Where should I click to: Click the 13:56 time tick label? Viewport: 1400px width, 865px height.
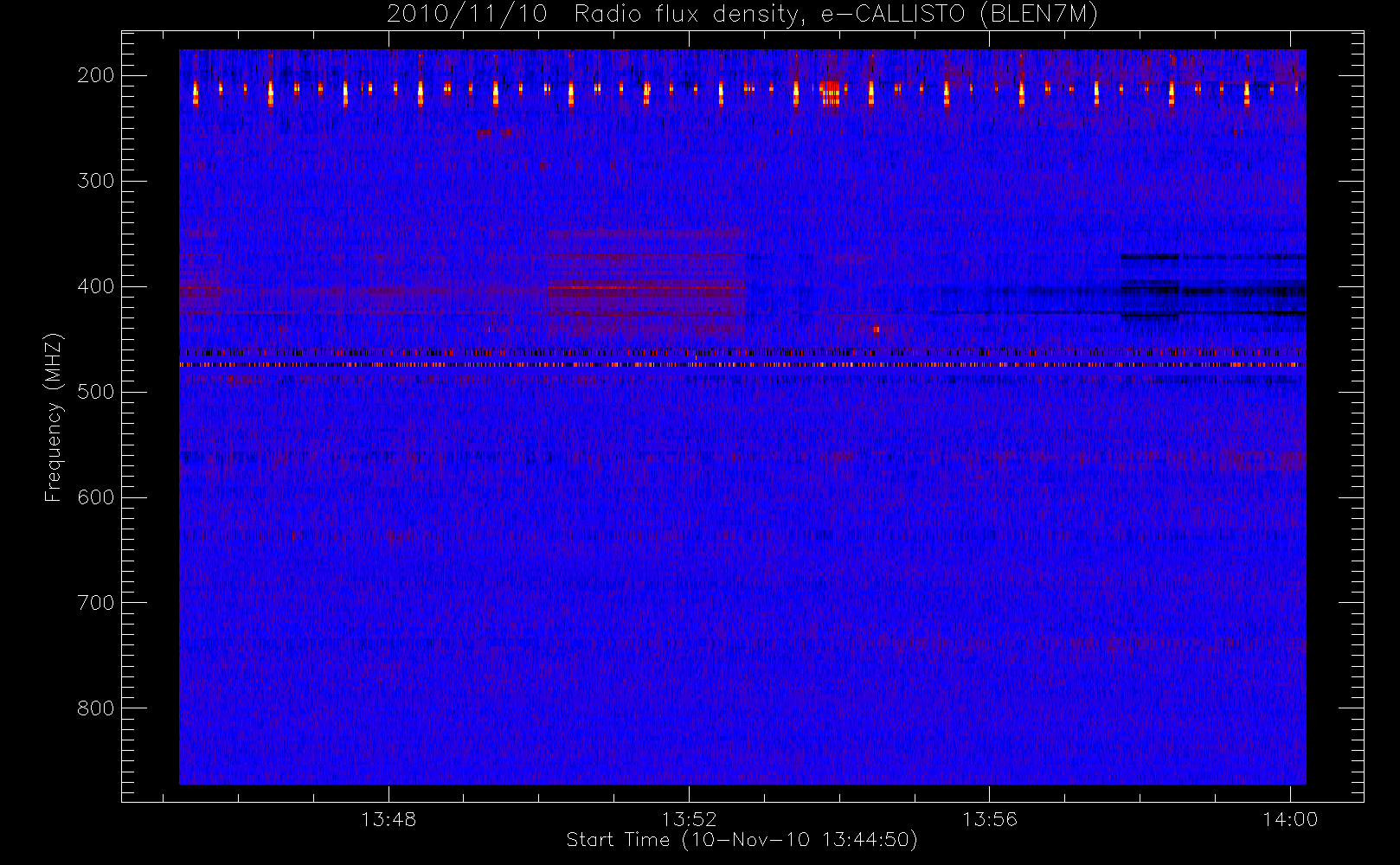(989, 819)
